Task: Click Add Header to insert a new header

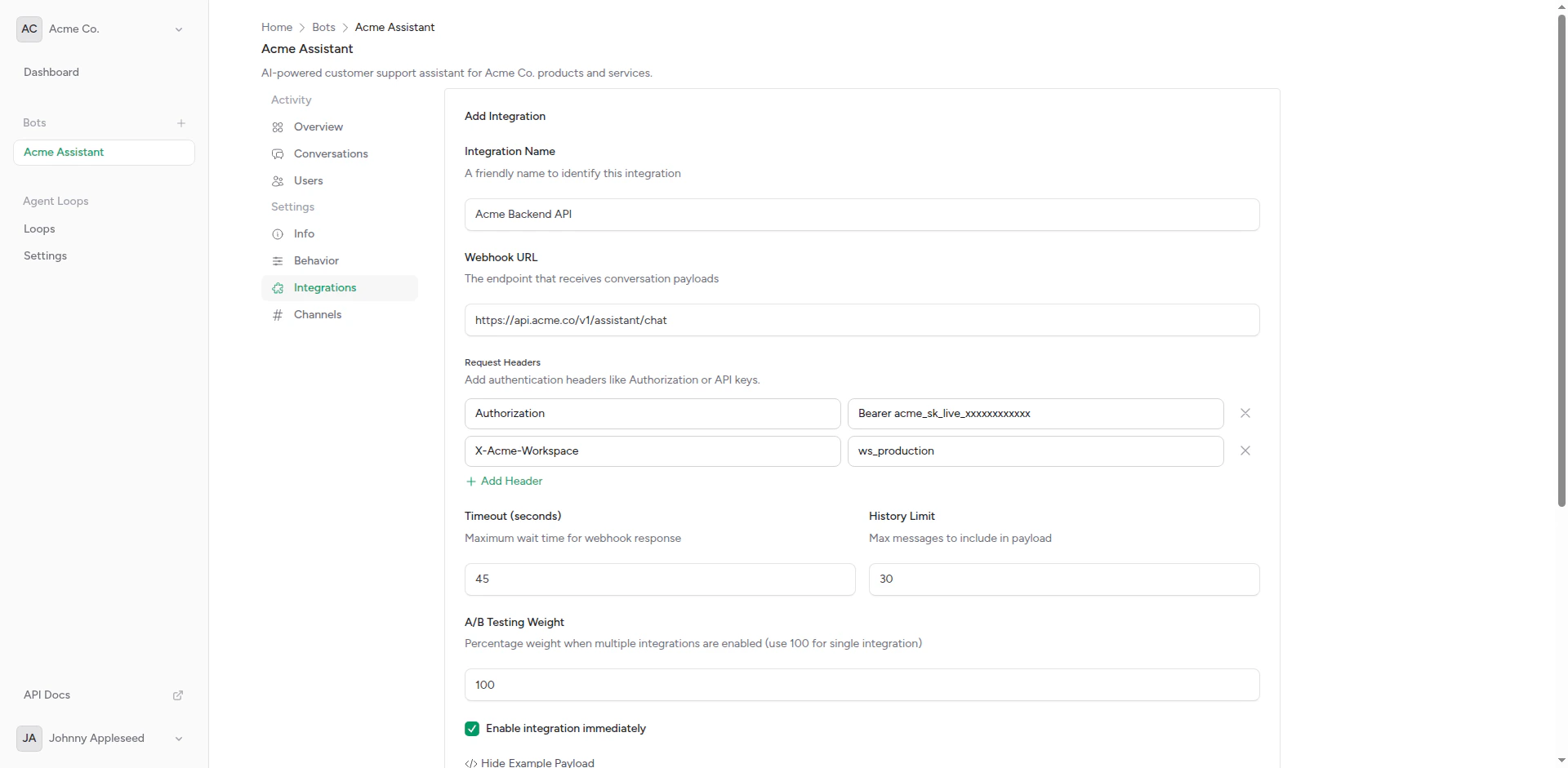Action: click(503, 482)
